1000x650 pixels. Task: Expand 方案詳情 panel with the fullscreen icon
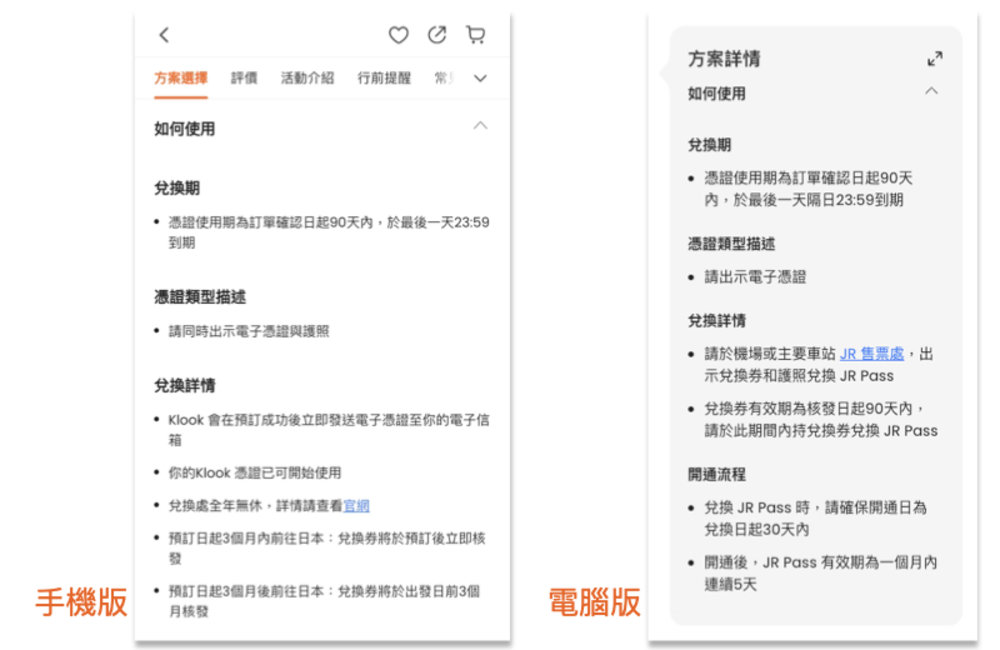[934, 59]
